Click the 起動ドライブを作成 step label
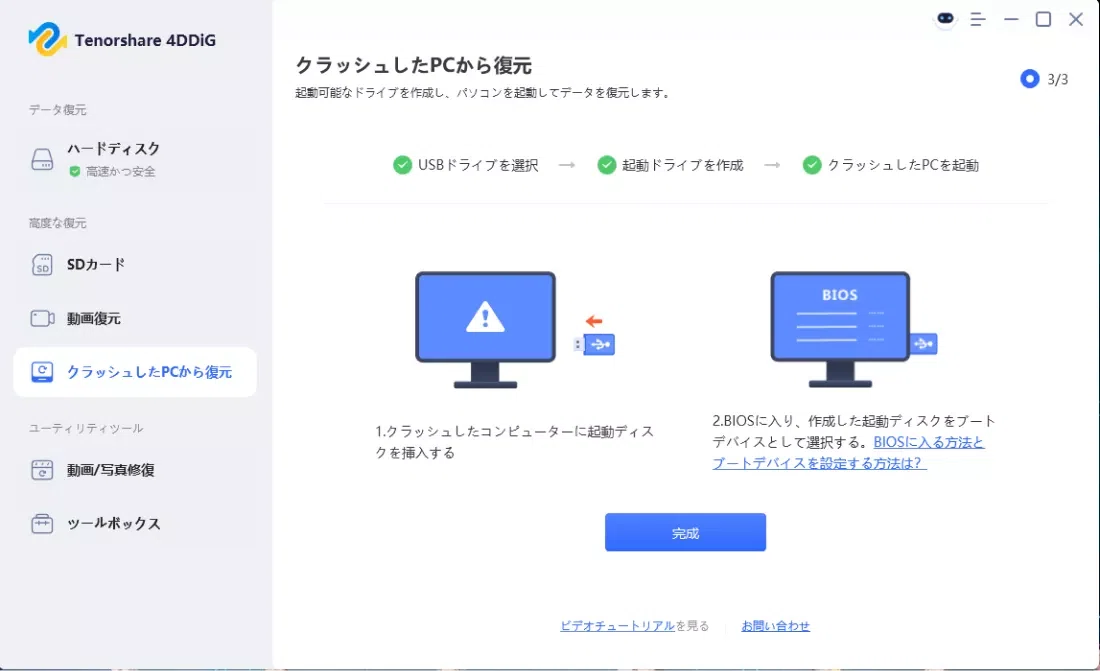The width and height of the screenshot is (1100, 671). 683,165
